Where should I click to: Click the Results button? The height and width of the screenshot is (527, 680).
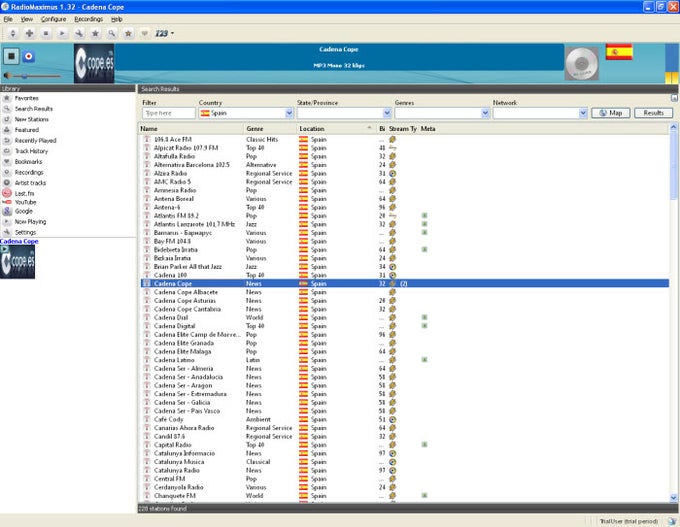coord(654,113)
